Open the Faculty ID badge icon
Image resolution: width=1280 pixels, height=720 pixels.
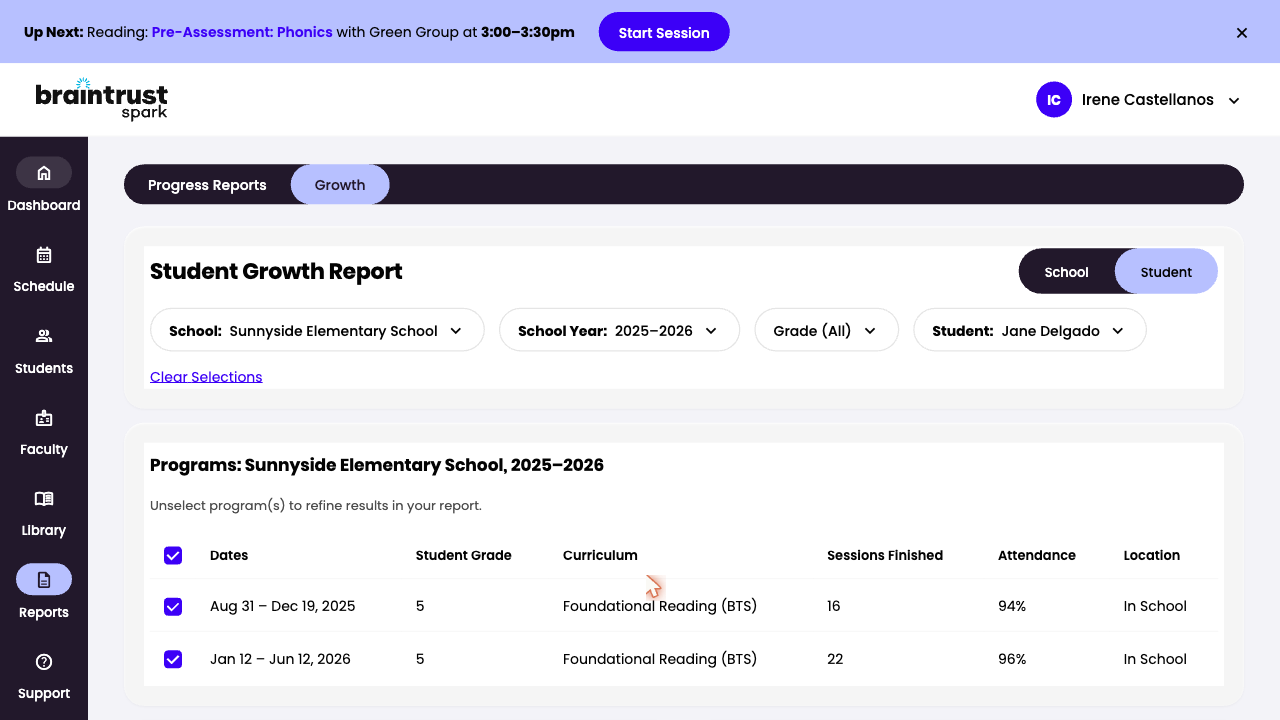coord(44,417)
